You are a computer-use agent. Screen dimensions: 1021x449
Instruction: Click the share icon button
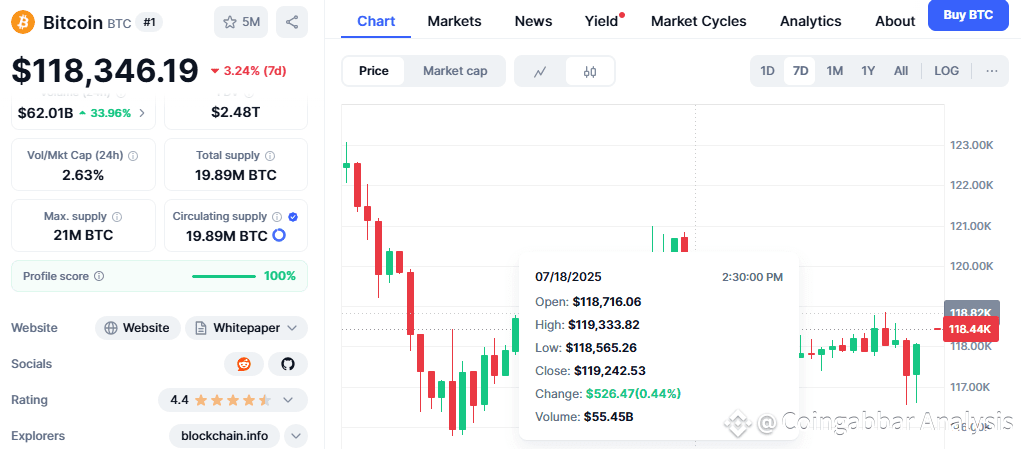292,21
